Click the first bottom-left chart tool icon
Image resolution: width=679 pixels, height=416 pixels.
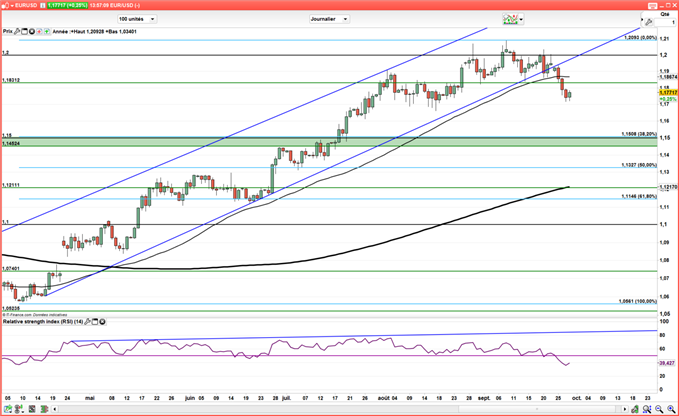click(x=7, y=409)
